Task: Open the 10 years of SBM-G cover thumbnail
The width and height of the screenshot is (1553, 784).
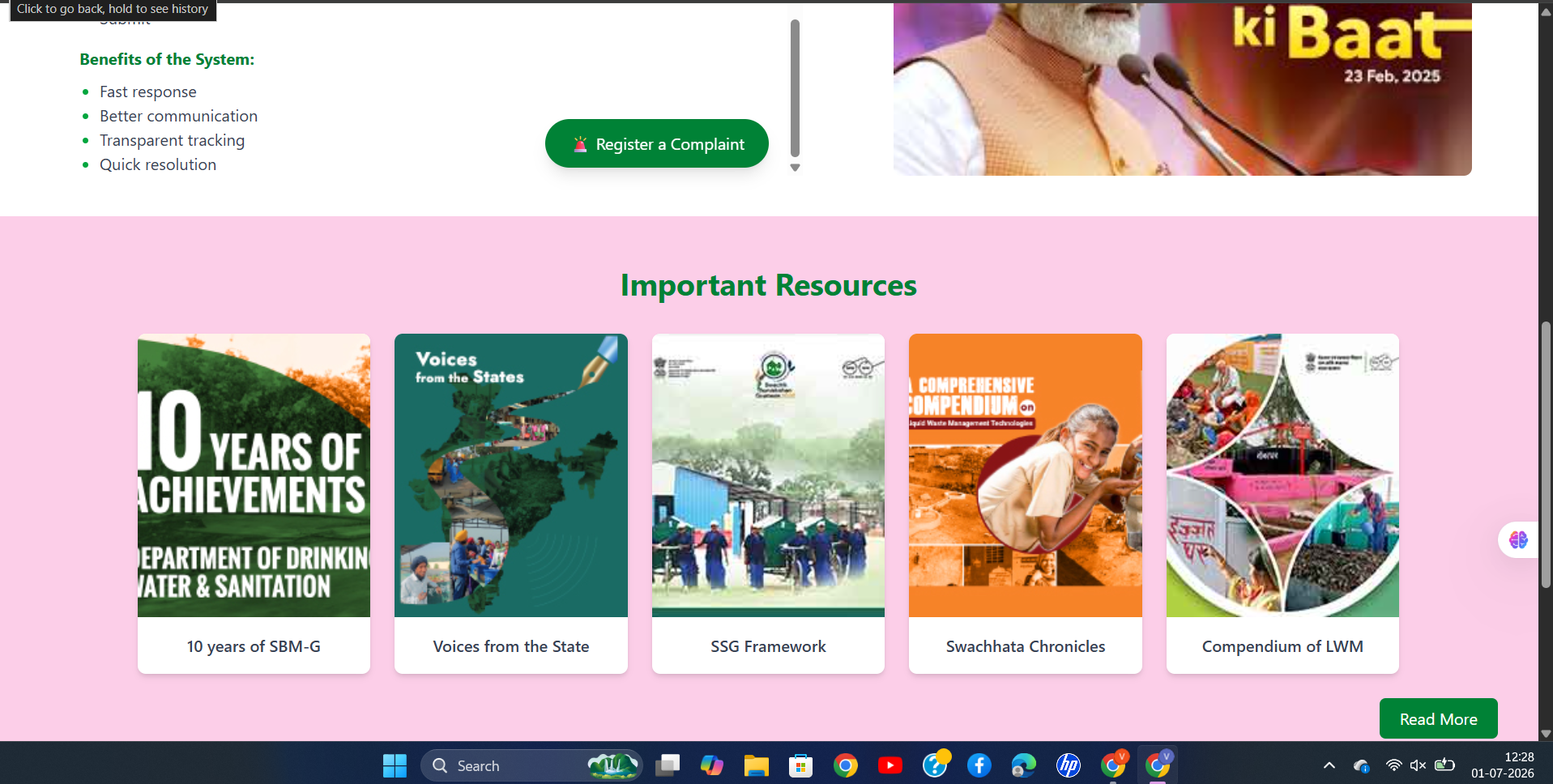Action: [254, 475]
